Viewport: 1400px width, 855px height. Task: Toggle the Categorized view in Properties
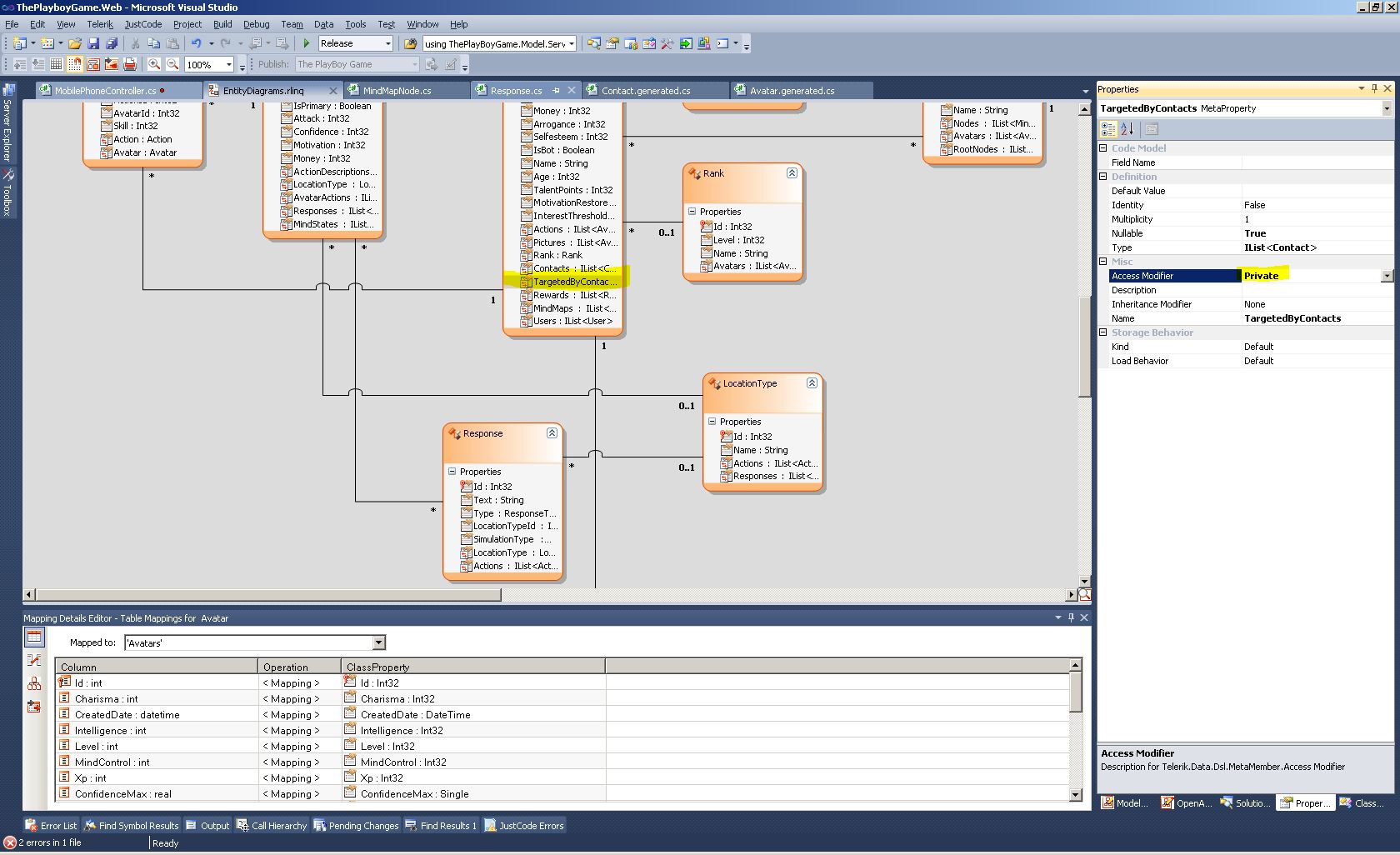pyautogui.click(x=1108, y=129)
